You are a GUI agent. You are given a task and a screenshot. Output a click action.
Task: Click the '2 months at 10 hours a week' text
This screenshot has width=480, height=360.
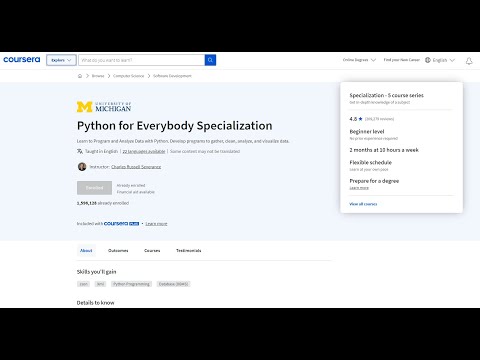(x=384, y=150)
